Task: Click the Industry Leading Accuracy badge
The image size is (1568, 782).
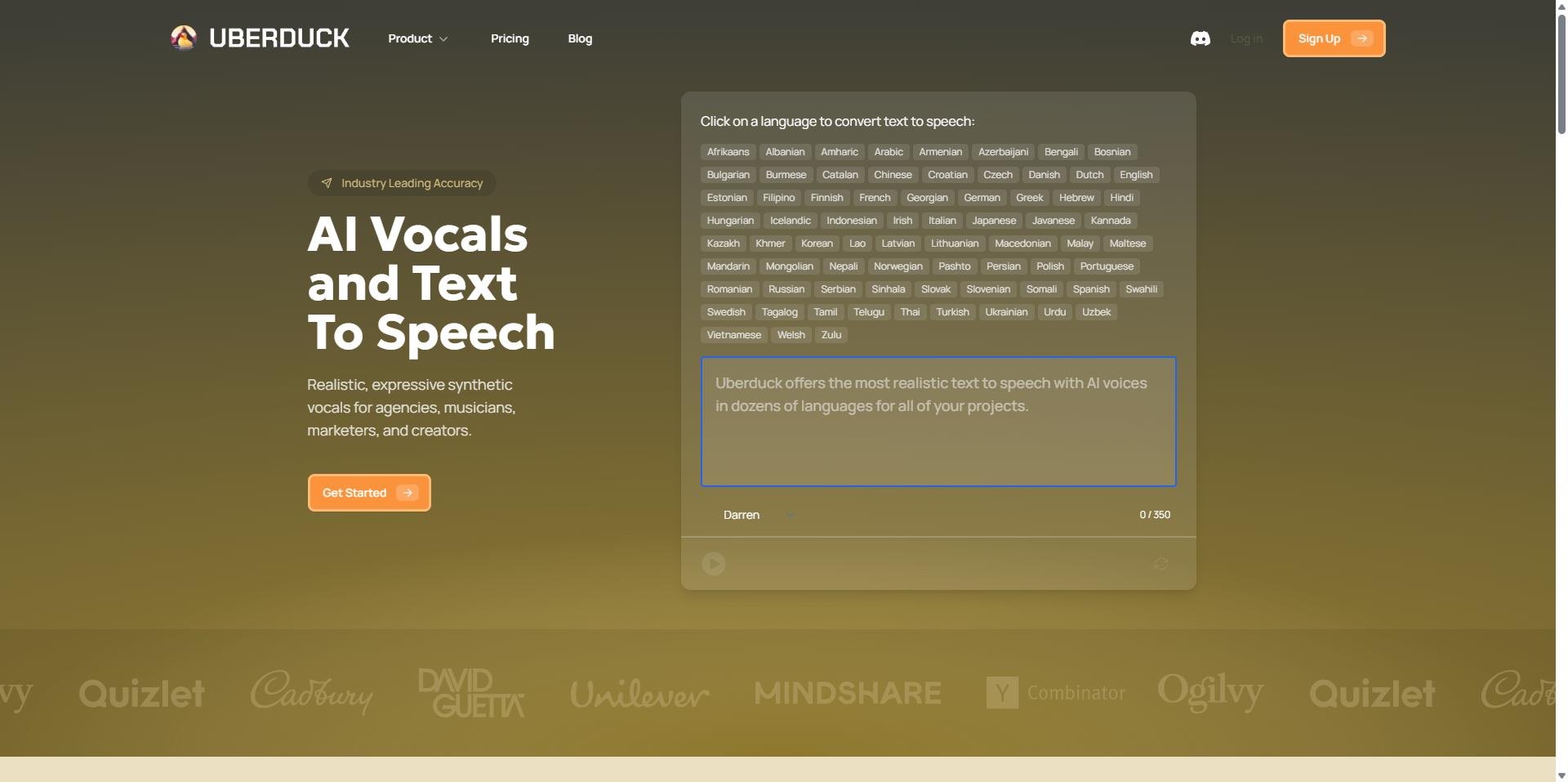Action: point(402,183)
